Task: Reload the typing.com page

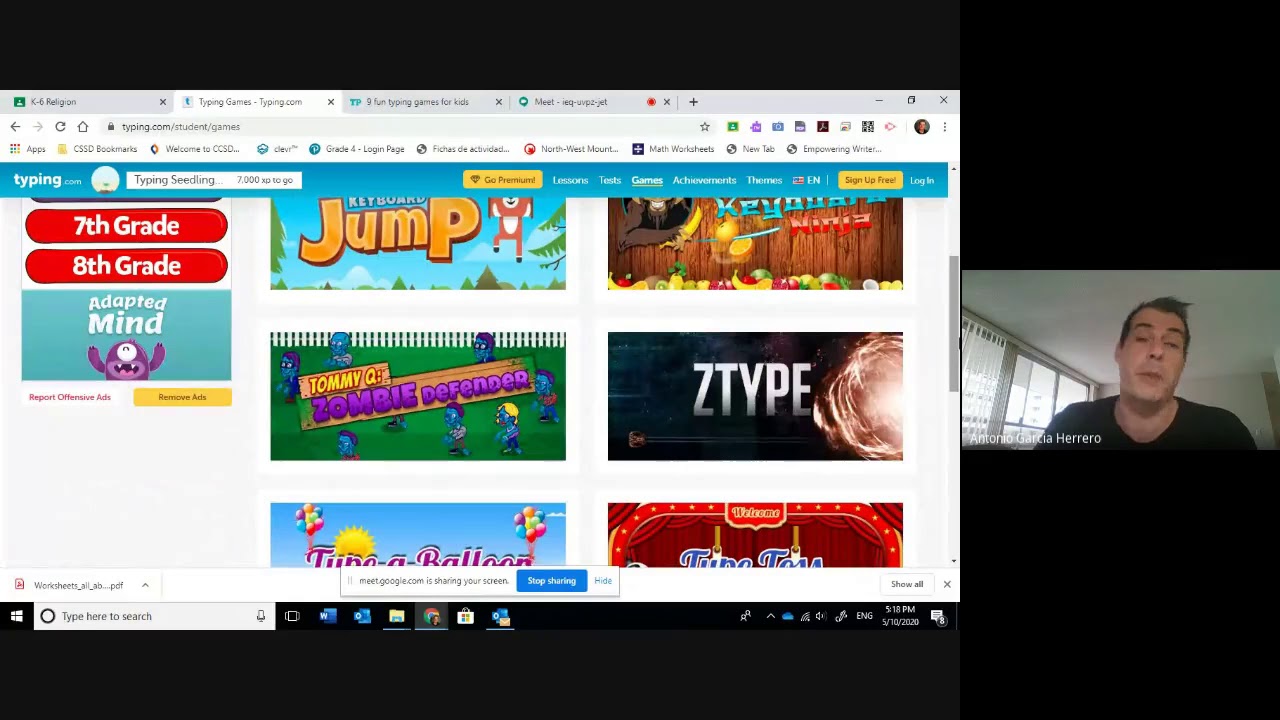Action: pyautogui.click(x=60, y=127)
